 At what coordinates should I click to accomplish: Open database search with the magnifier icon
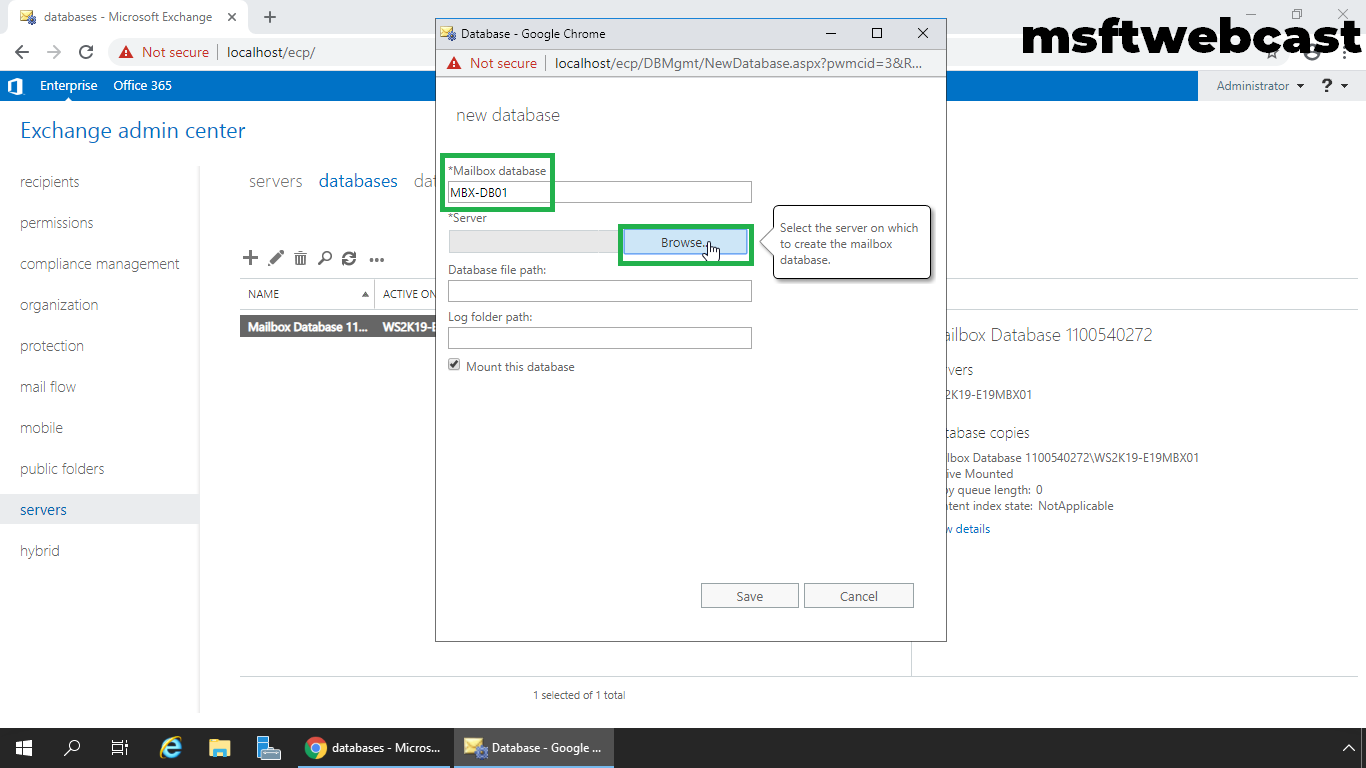point(324,258)
